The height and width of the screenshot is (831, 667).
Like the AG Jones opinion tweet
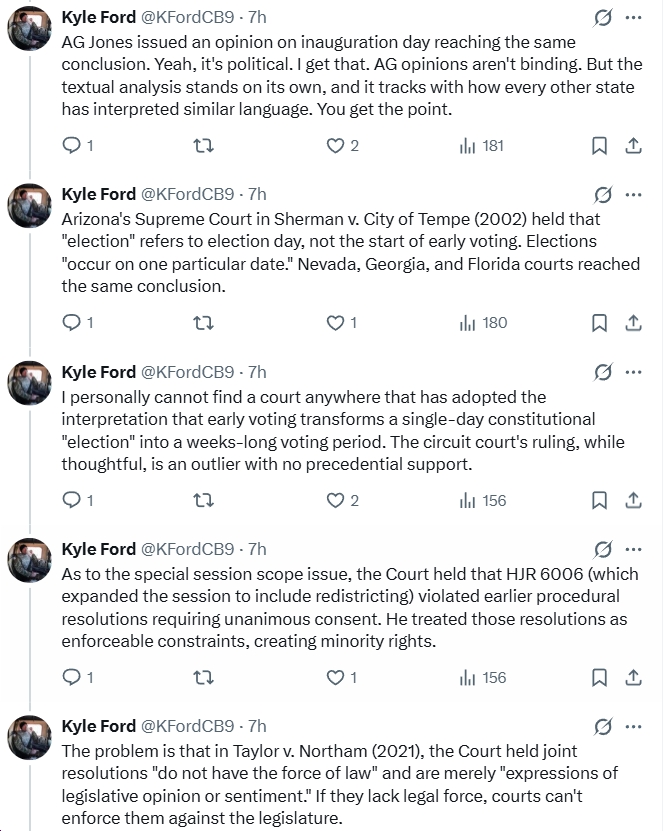336,146
